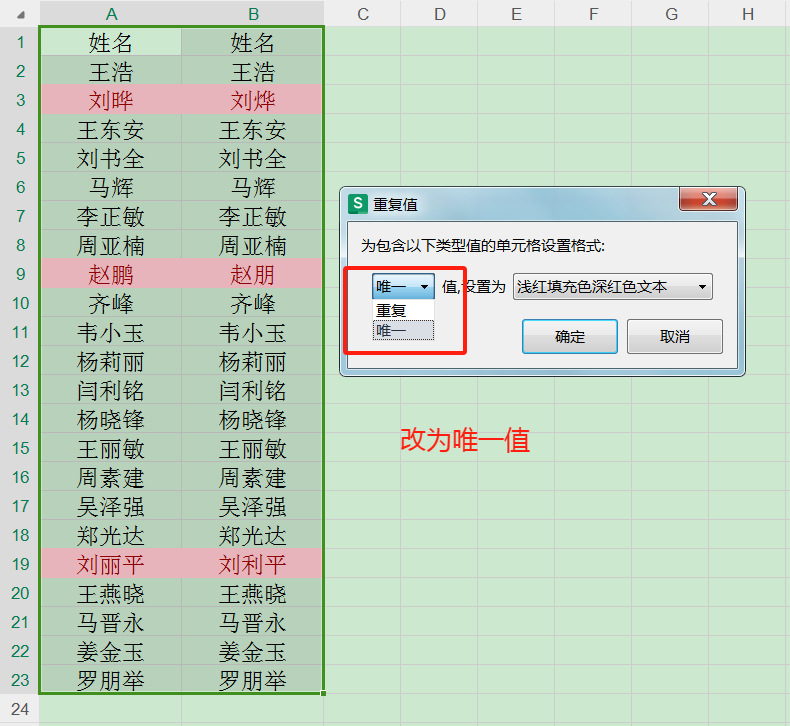
Task: Click cell 马辉 in column B
Action: pos(252,187)
